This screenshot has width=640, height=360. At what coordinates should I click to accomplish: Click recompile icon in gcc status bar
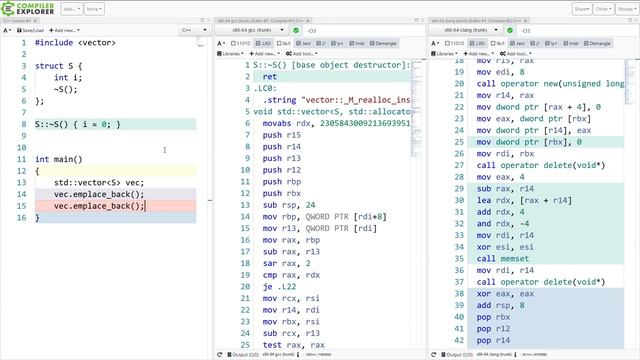point(220,355)
